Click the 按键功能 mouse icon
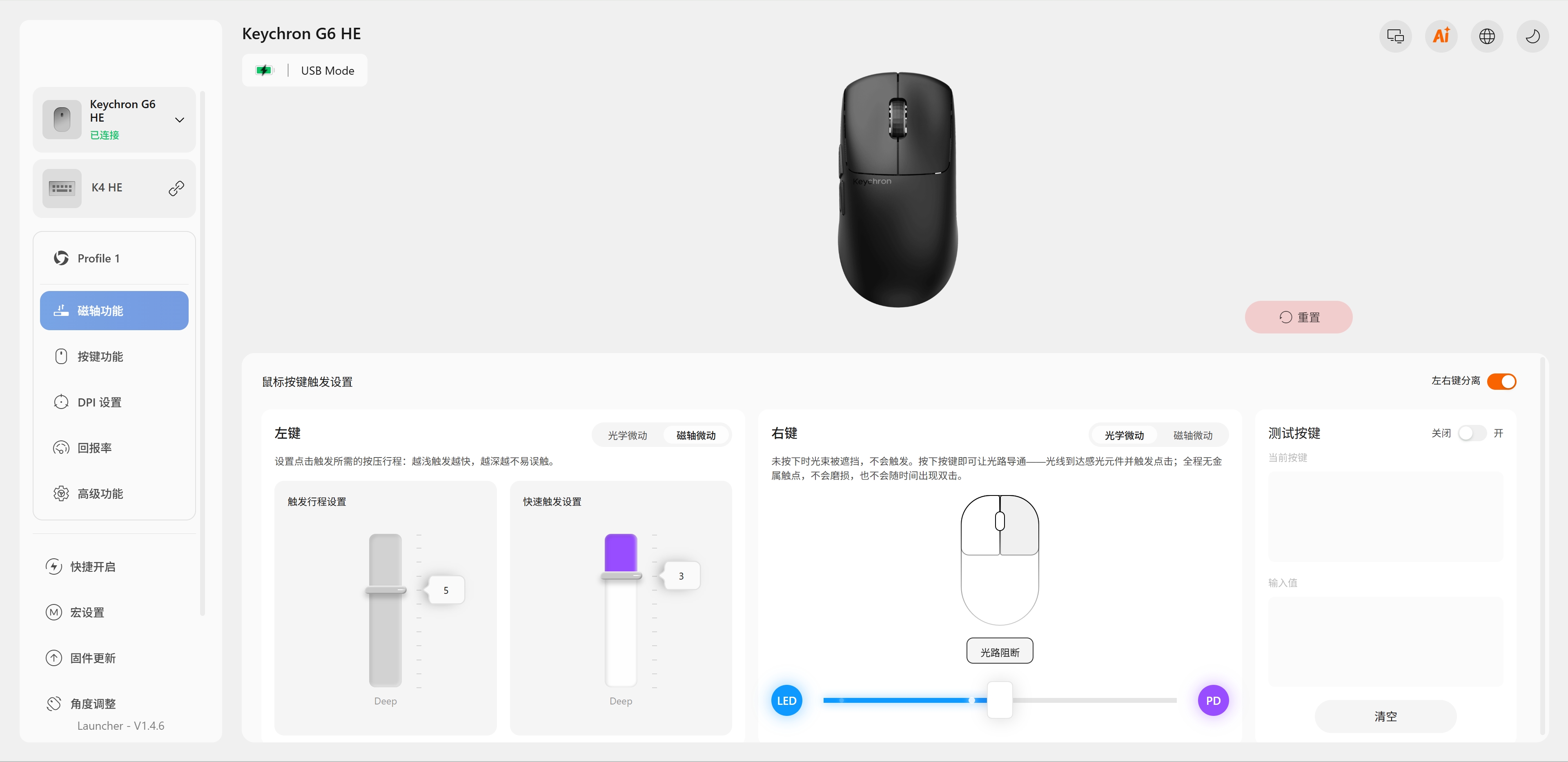 pos(61,357)
